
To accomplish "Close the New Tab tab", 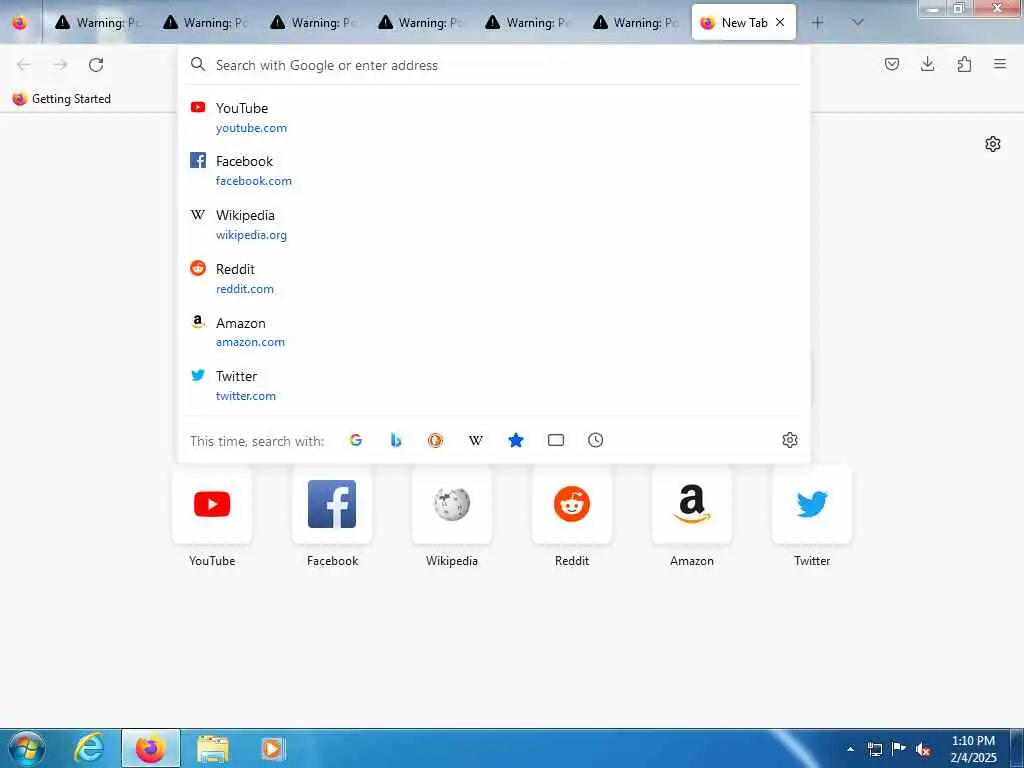I will coord(780,22).
